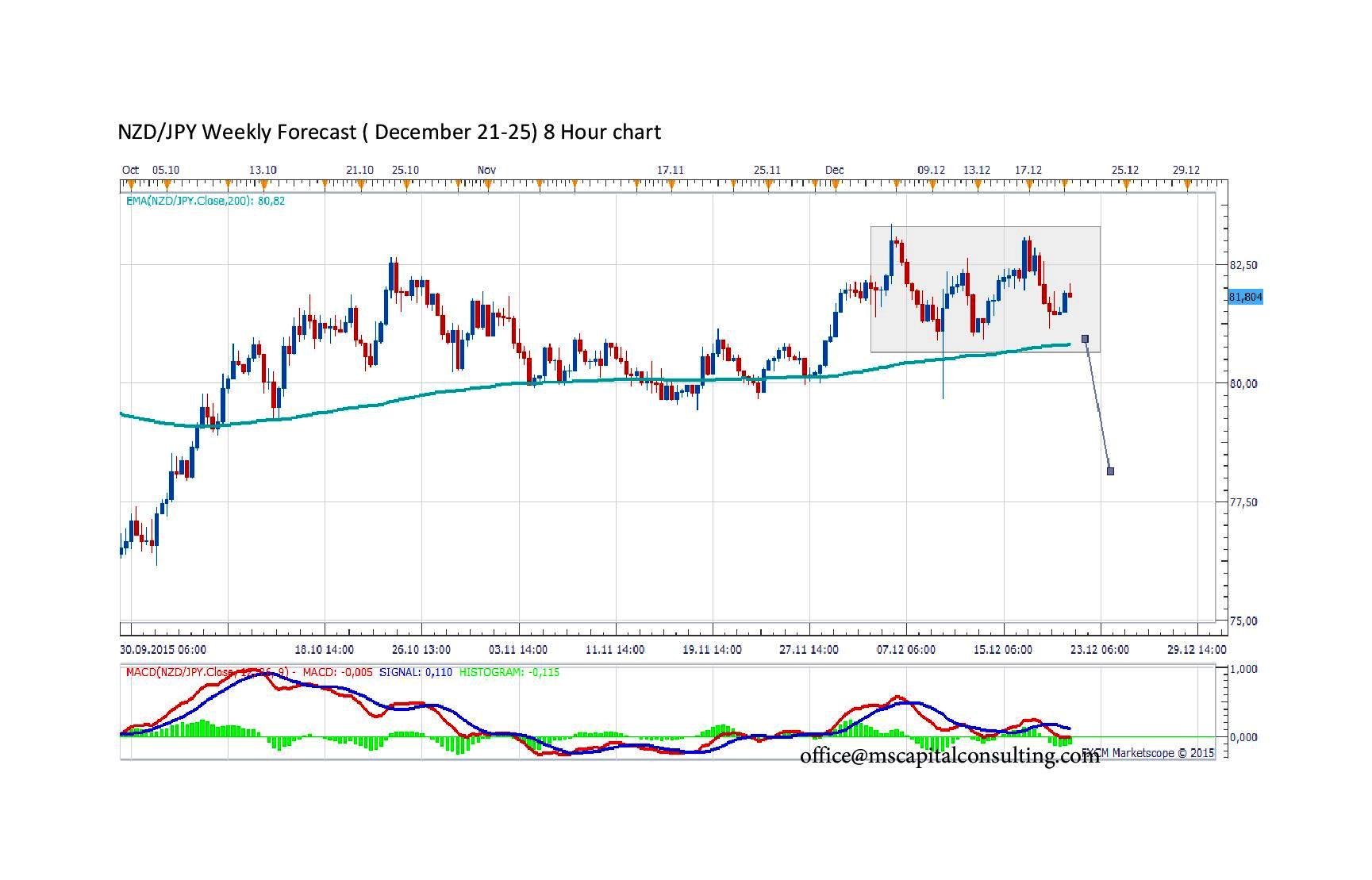This screenshot has height=880, width=1372.
Task: Click the 13.10 date on top timeline
Action: pos(263,170)
